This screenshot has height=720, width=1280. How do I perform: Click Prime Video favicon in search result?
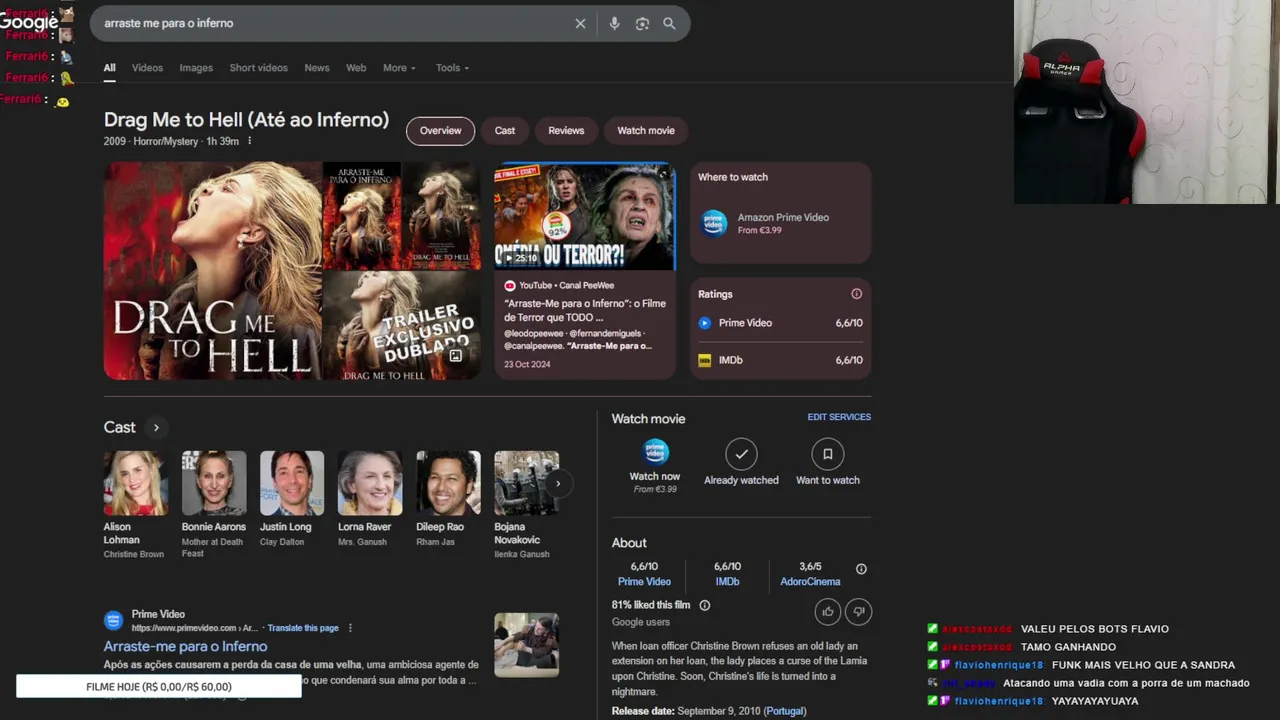coord(114,620)
